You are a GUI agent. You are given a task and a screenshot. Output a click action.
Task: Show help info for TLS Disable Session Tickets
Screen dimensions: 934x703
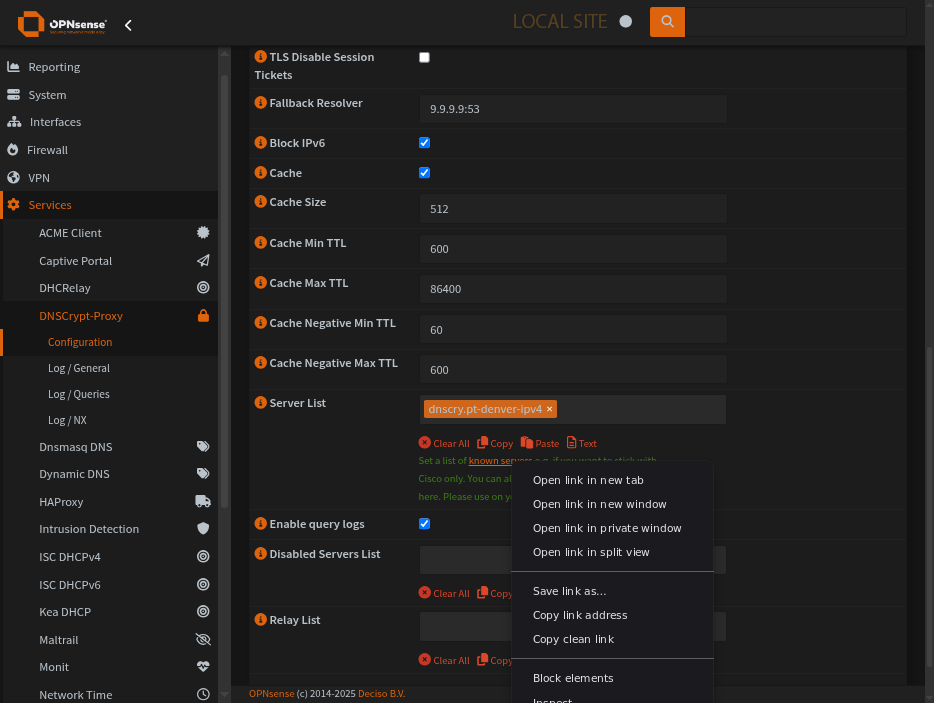pyautogui.click(x=260, y=57)
